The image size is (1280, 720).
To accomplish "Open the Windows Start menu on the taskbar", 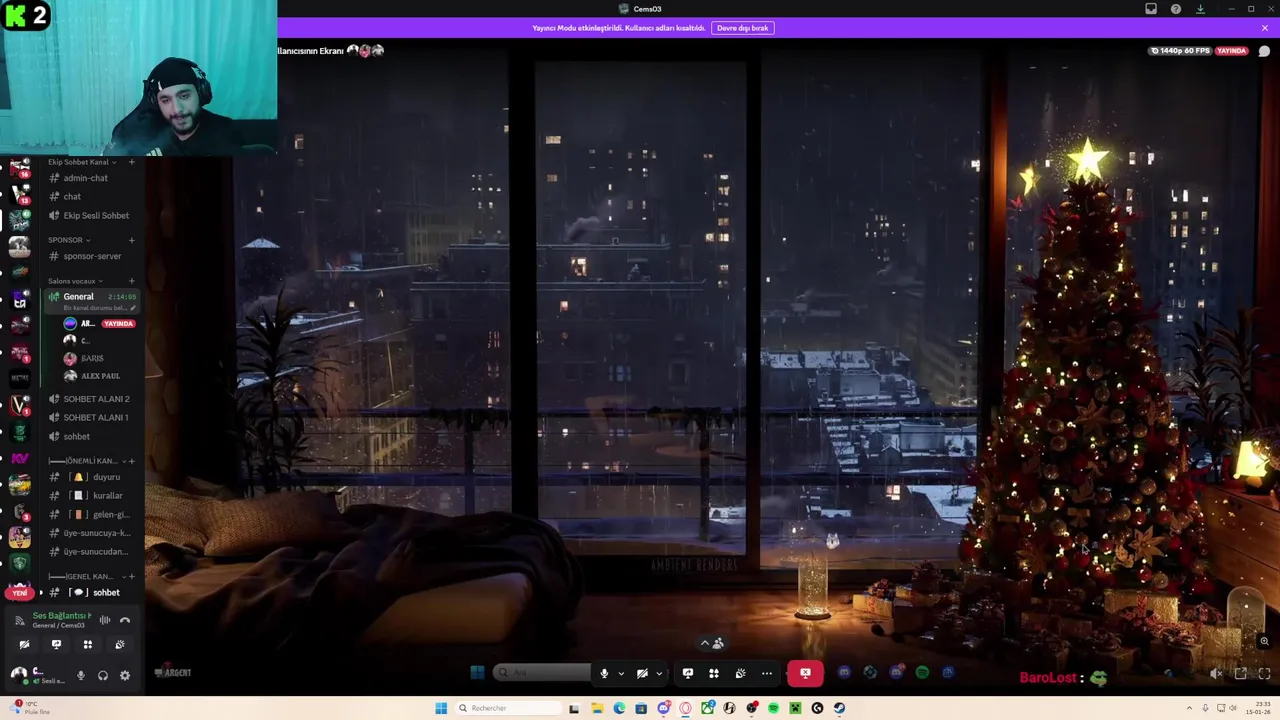I will [441, 708].
